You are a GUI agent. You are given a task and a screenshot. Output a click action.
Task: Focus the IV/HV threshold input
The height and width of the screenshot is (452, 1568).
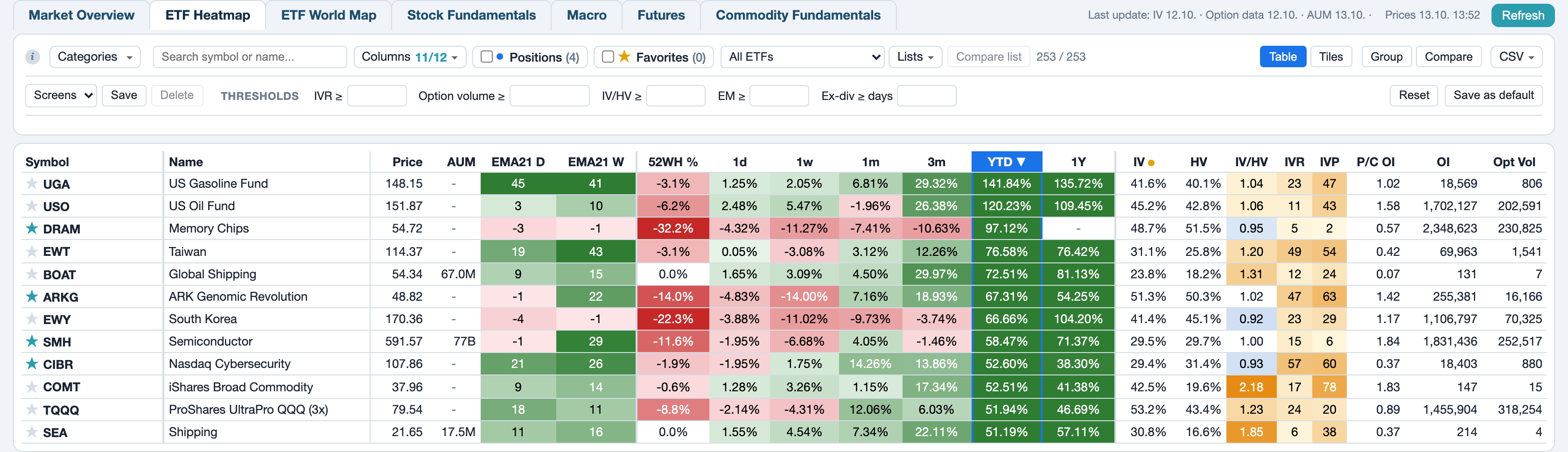point(675,96)
